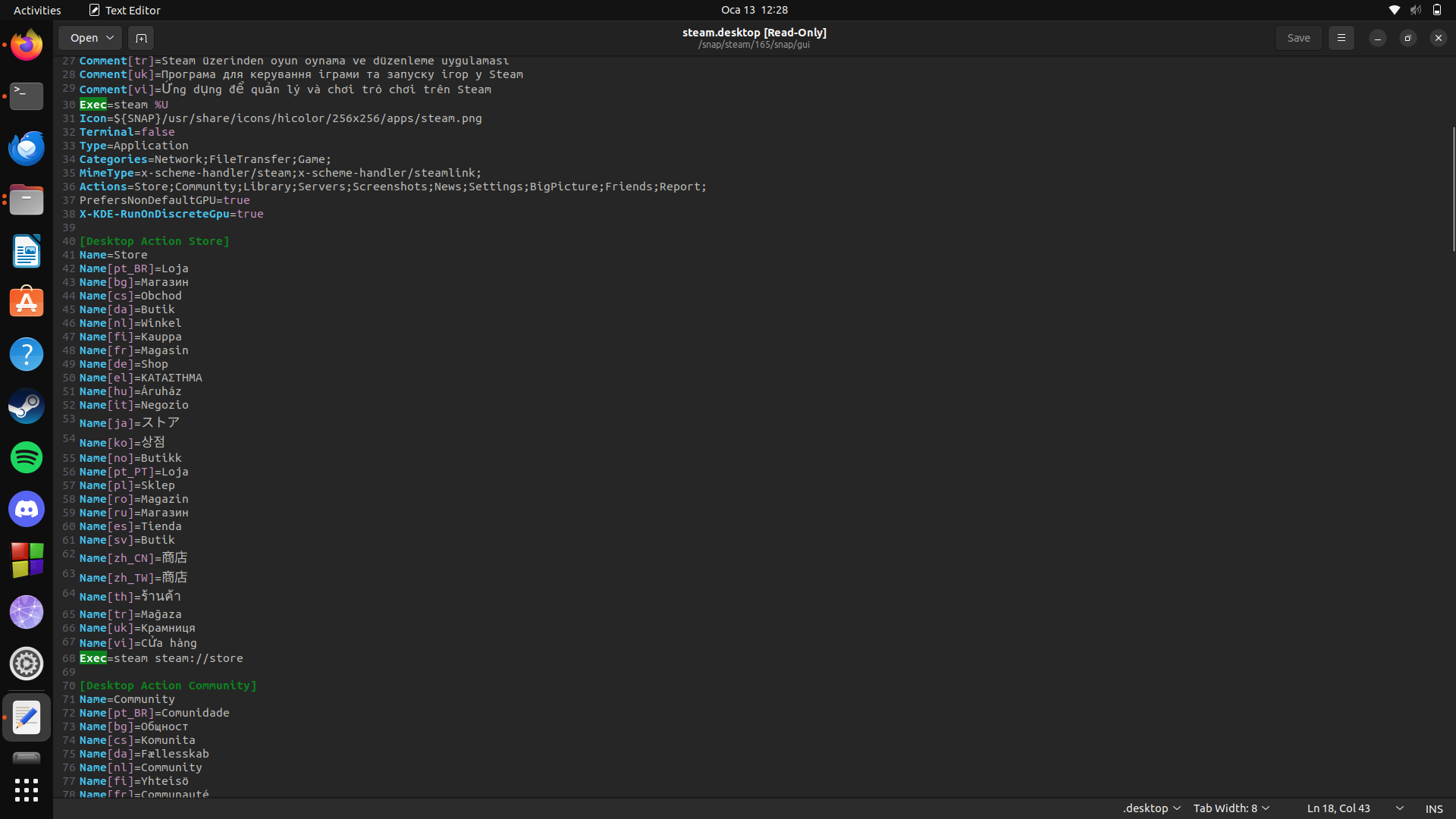The image size is (1456, 819).
Task: Open Spotify from the dock
Action: click(x=27, y=457)
